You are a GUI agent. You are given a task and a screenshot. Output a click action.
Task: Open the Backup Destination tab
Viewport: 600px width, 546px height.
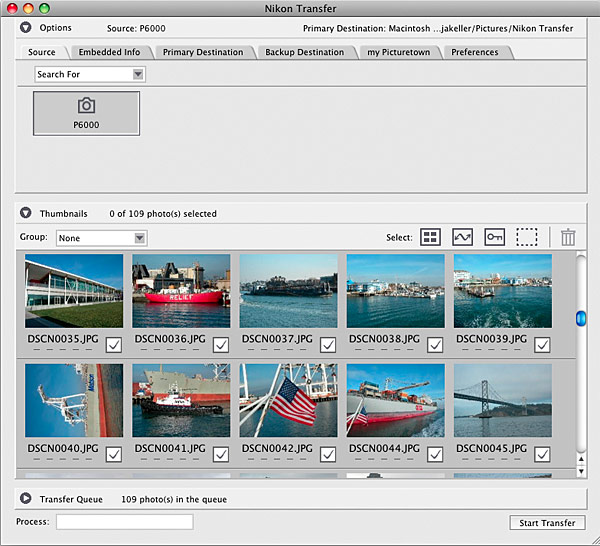[x=305, y=52]
